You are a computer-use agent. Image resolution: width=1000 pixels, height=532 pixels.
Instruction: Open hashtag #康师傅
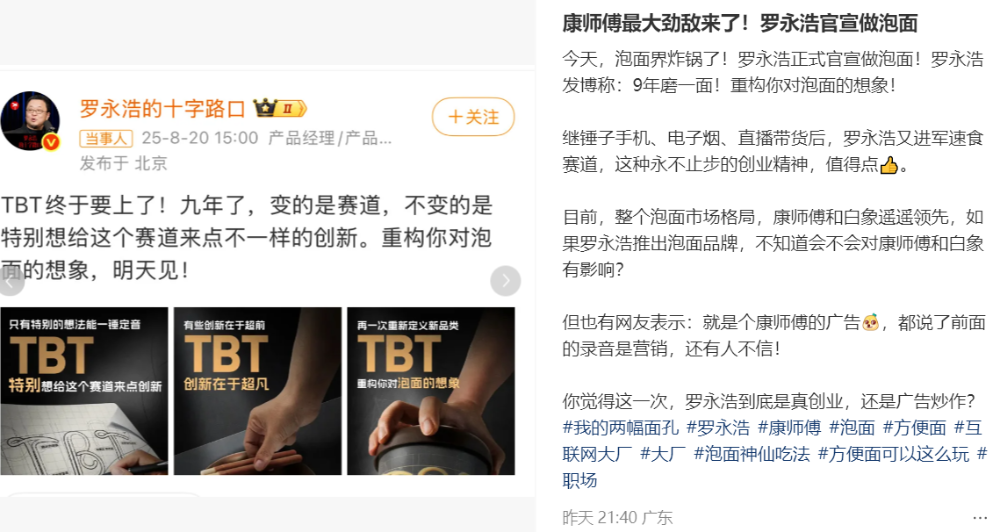click(x=790, y=427)
